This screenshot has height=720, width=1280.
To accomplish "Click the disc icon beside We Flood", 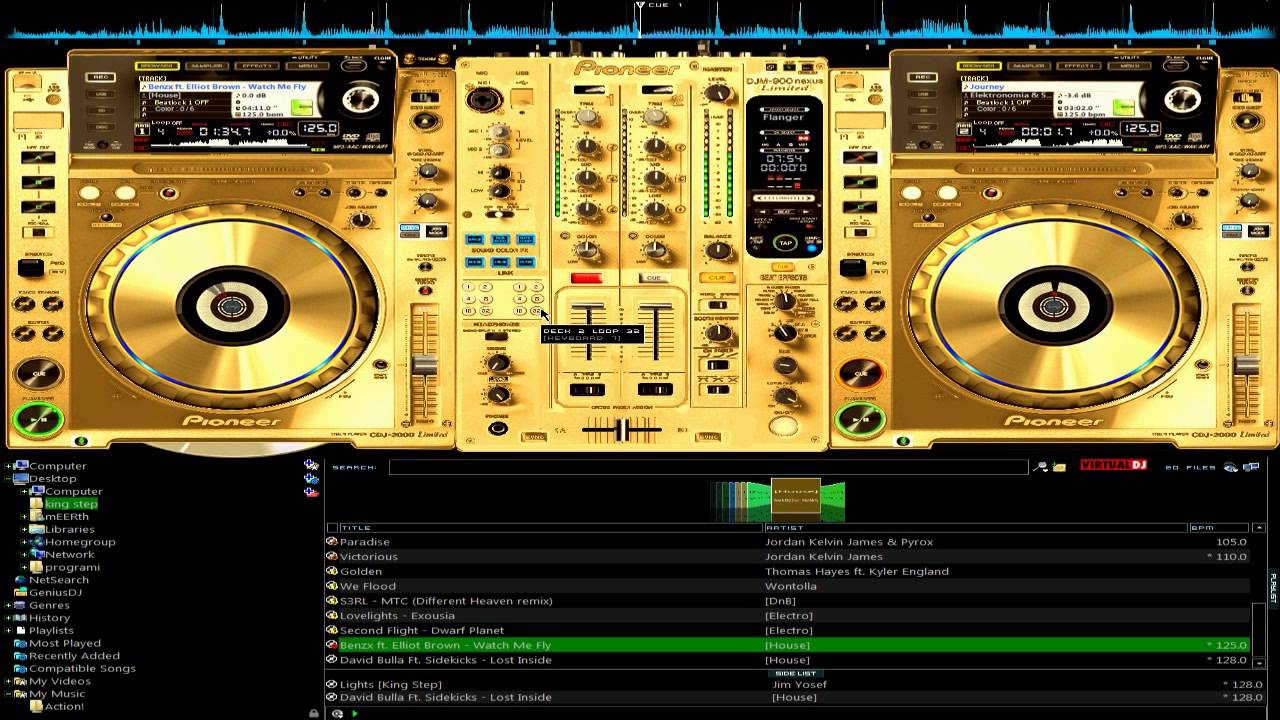I will [x=332, y=586].
